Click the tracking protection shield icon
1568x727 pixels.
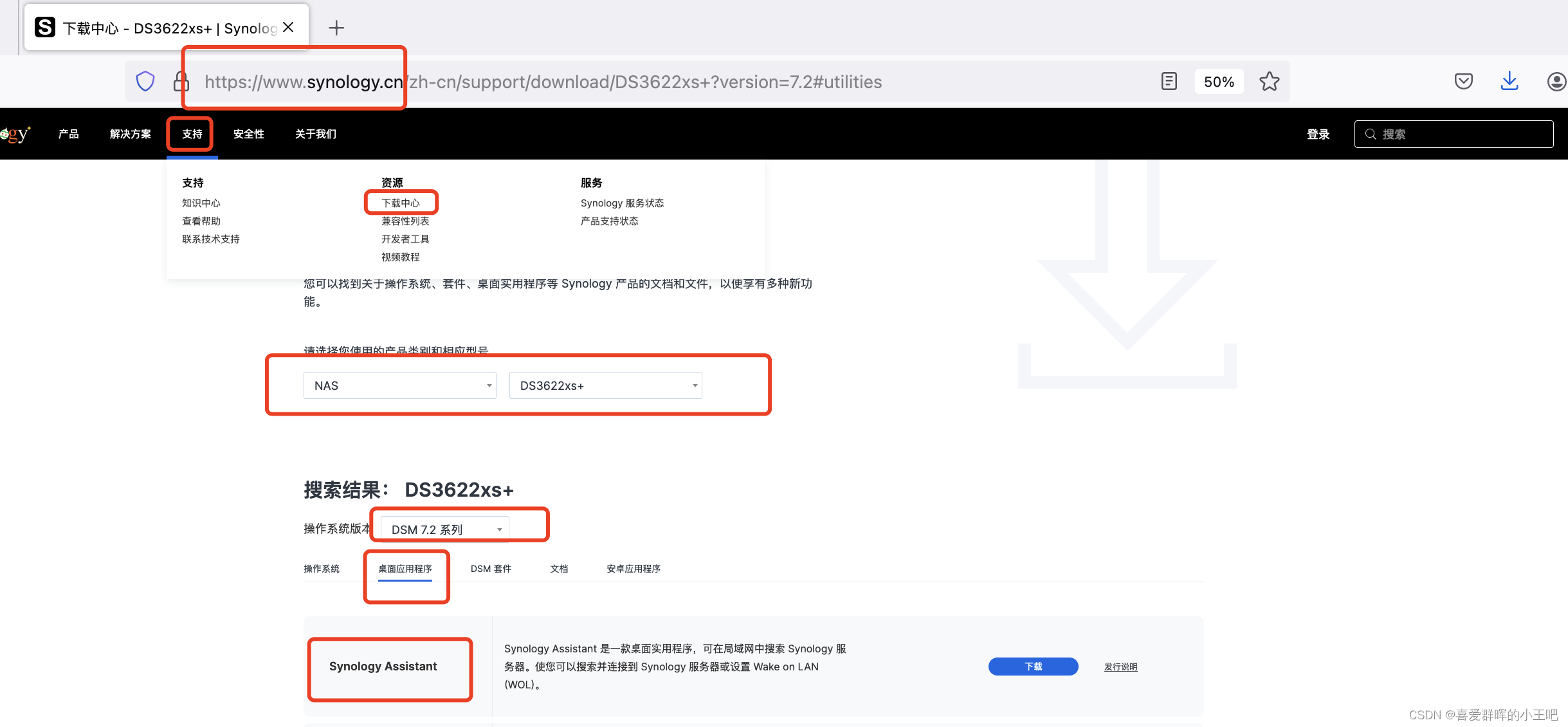pyautogui.click(x=145, y=82)
